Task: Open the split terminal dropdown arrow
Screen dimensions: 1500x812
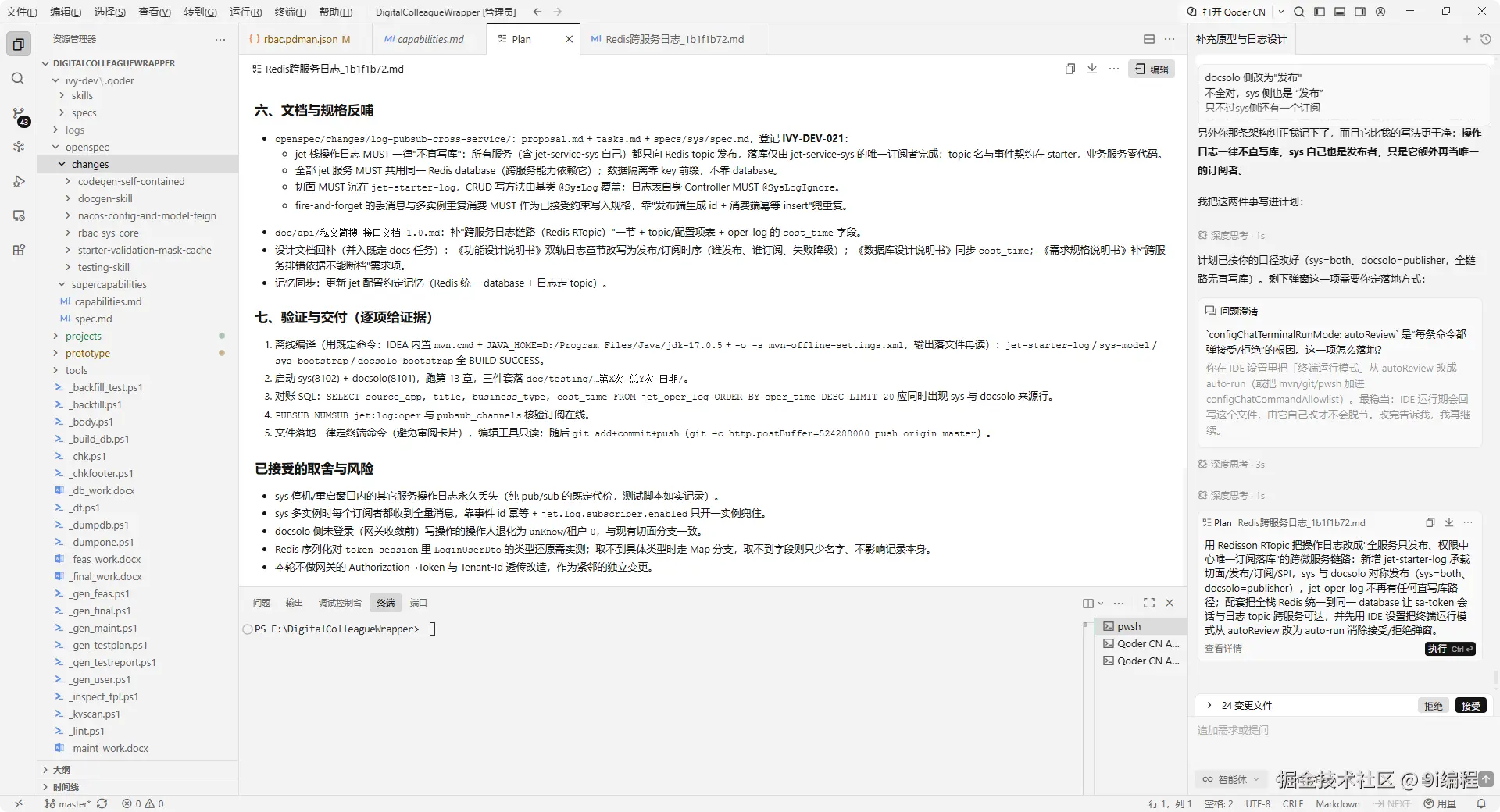Action: (1101, 603)
